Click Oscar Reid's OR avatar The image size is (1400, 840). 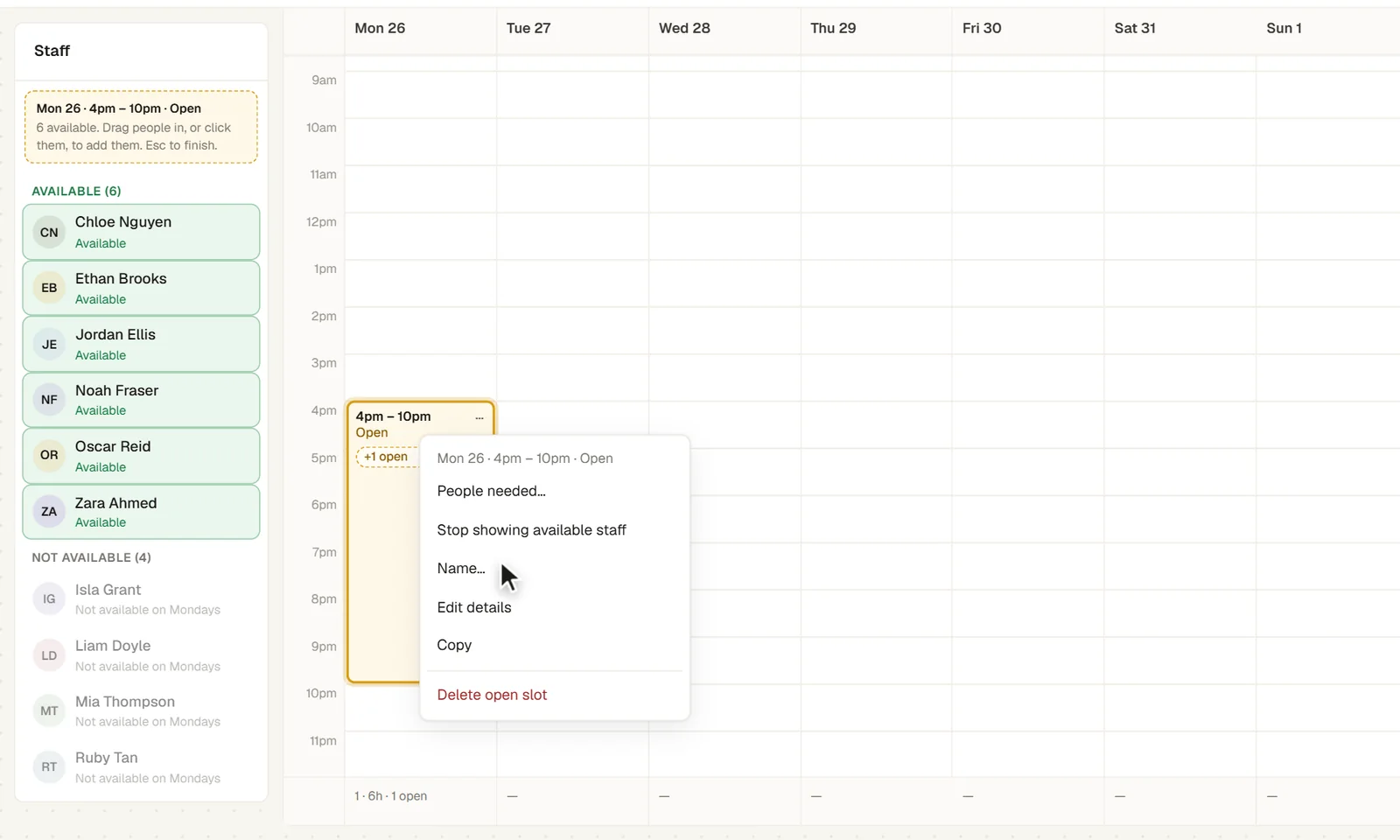pos(49,455)
